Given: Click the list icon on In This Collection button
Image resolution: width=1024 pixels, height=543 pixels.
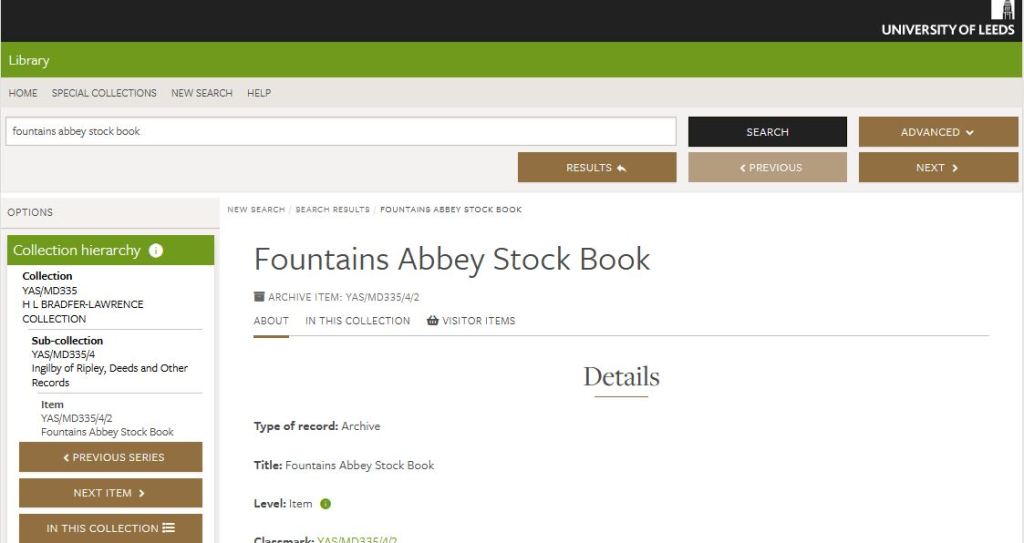Looking at the screenshot, I should coord(168,528).
